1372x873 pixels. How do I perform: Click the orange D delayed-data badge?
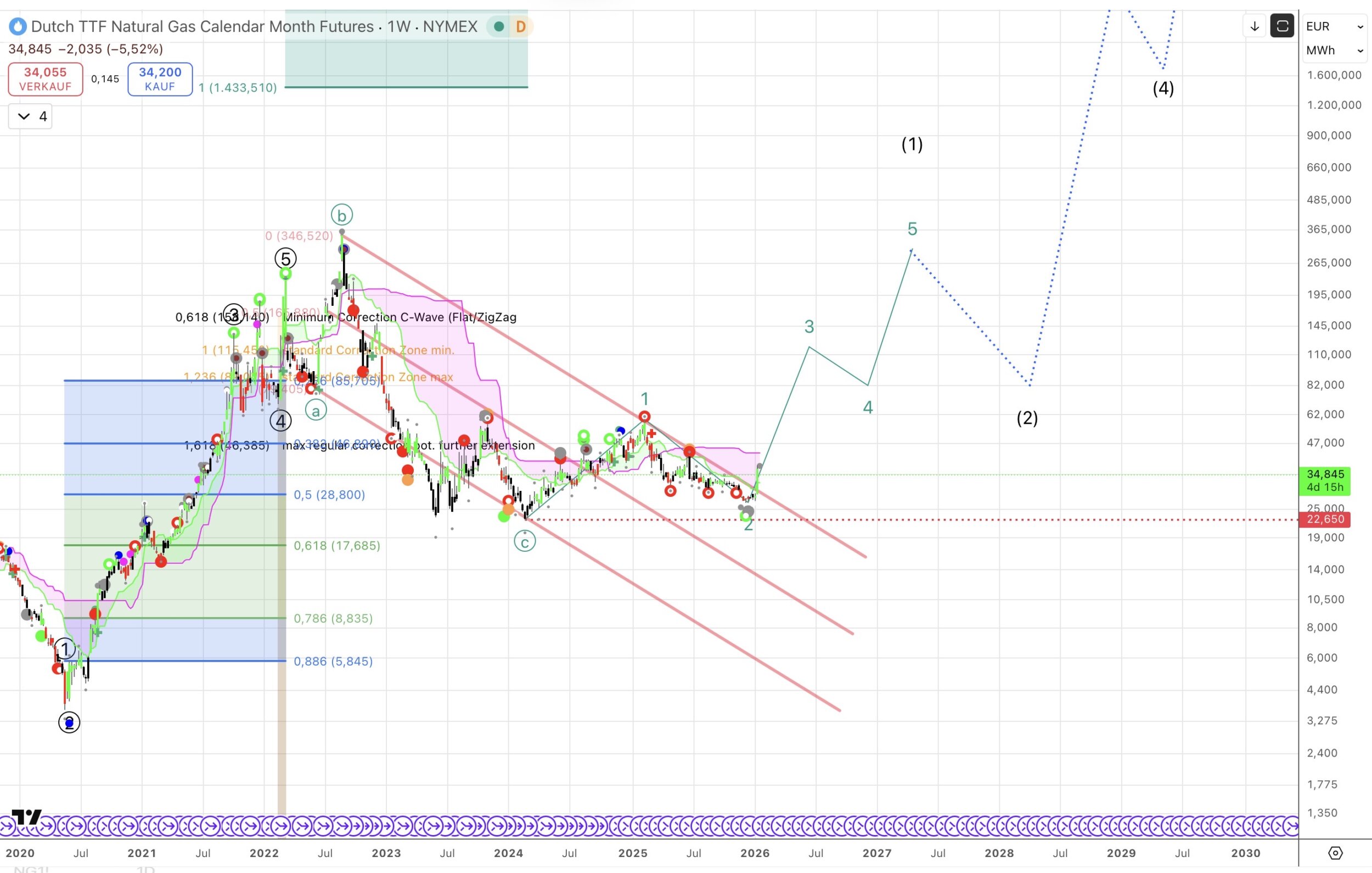point(520,26)
